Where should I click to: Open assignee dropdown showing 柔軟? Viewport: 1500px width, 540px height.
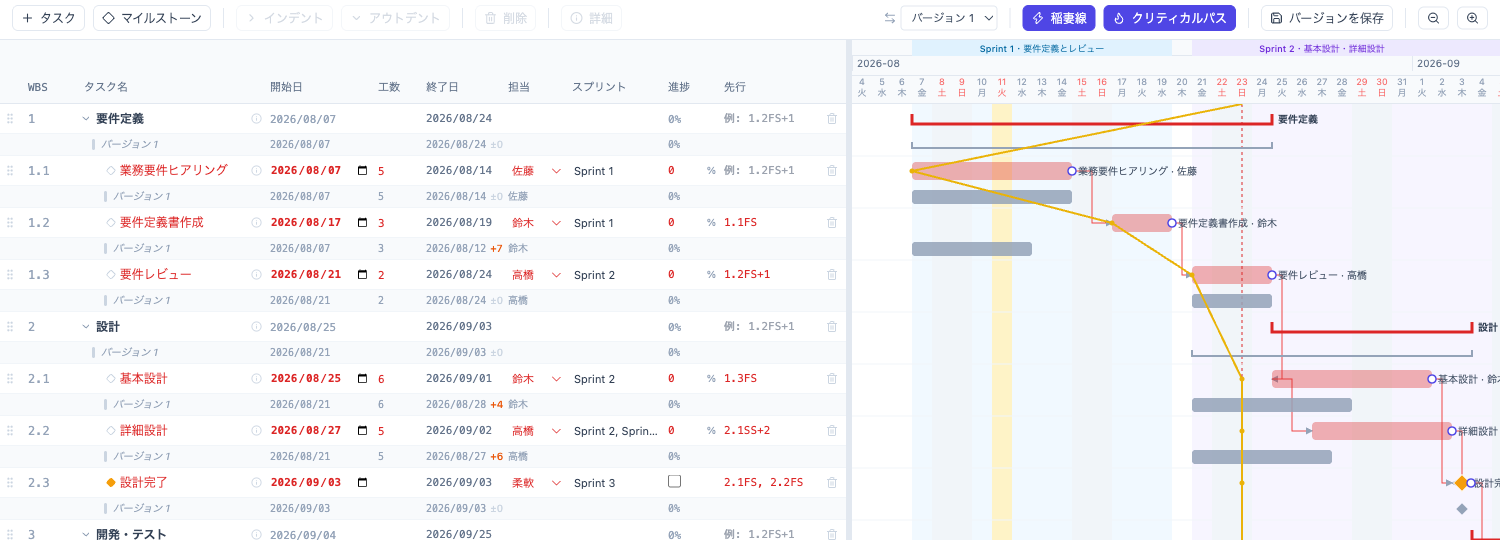point(536,483)
